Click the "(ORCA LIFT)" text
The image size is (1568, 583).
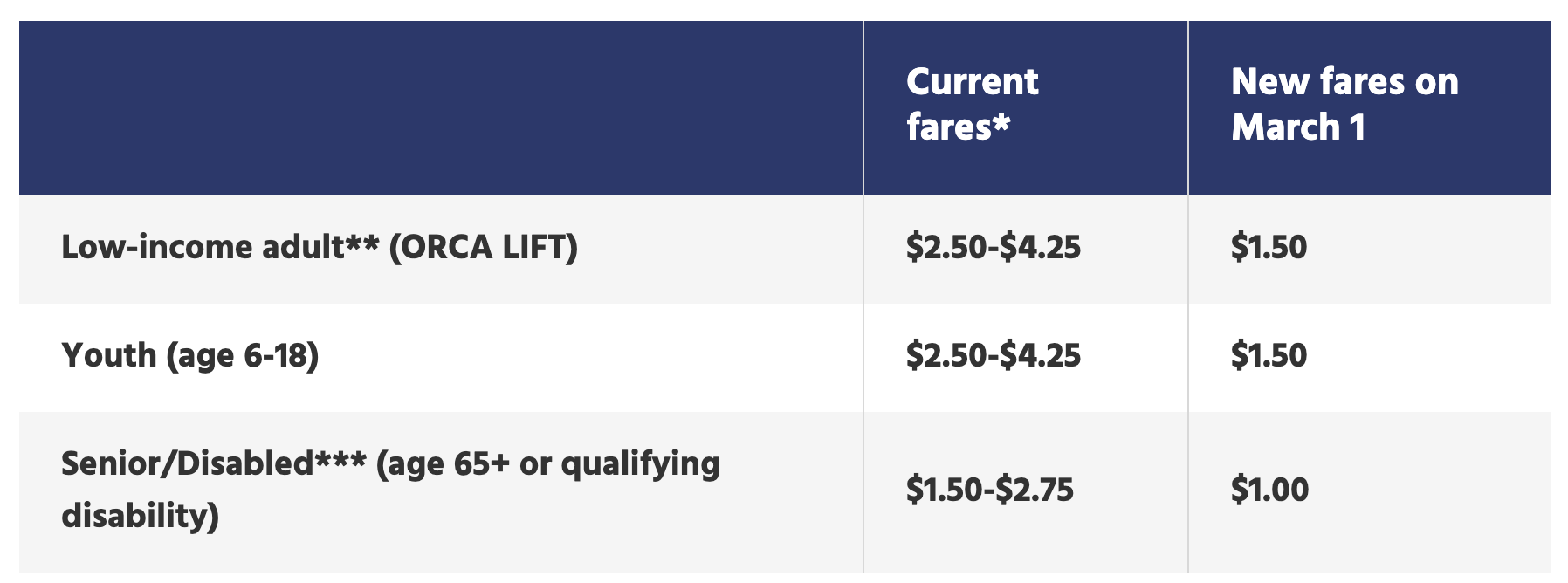483,247
